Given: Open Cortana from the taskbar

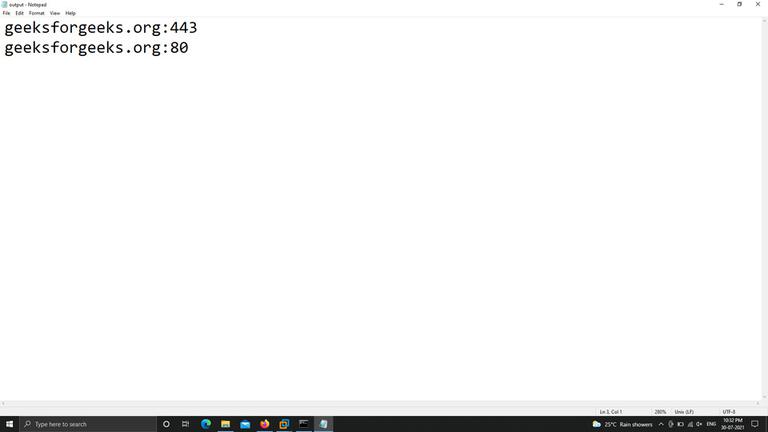Looking at the screenshot, I should 166,424.
